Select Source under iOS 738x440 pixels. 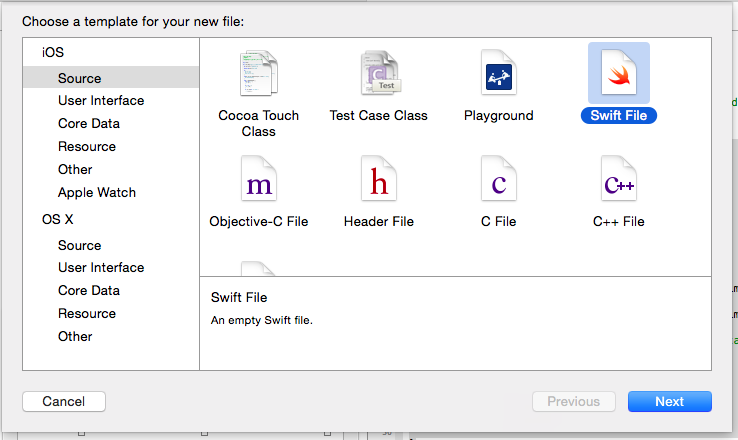pyautogui.click(x=111, y=78)
